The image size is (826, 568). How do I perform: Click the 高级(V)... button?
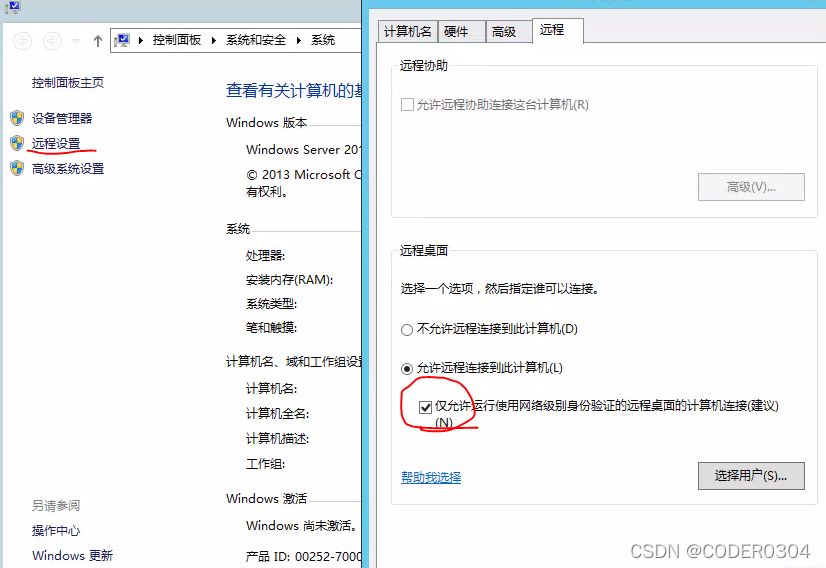tap(751, 187)
